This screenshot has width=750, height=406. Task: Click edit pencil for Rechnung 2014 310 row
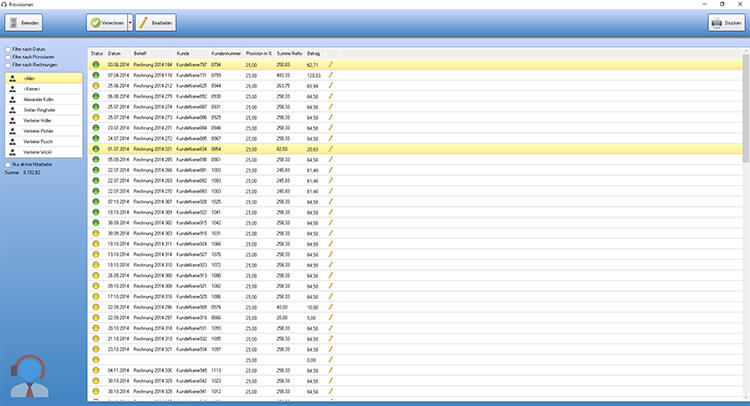coord(331,265)
